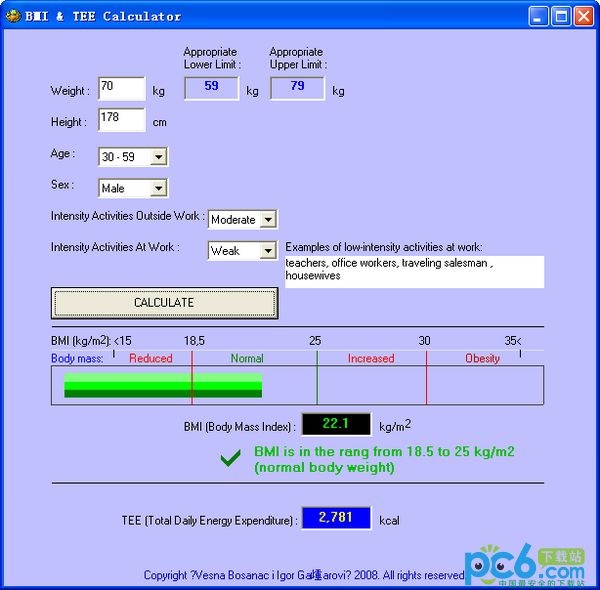Click the 'TEE (Total Daily Energy Expenditure) :' label
This screenshot has width=600, height=590.
click(209, 520)
